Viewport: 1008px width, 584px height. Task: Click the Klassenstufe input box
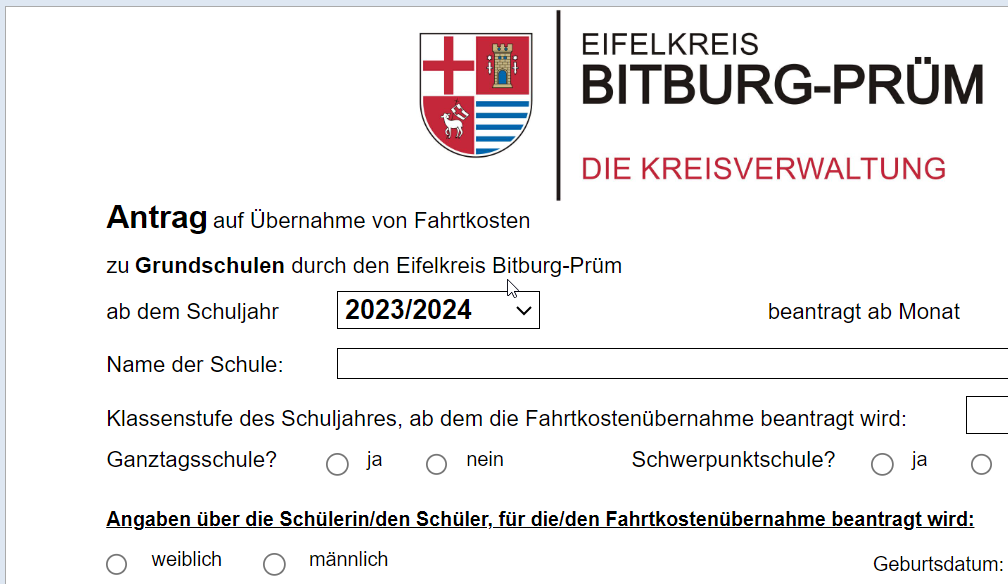point(987,415)
